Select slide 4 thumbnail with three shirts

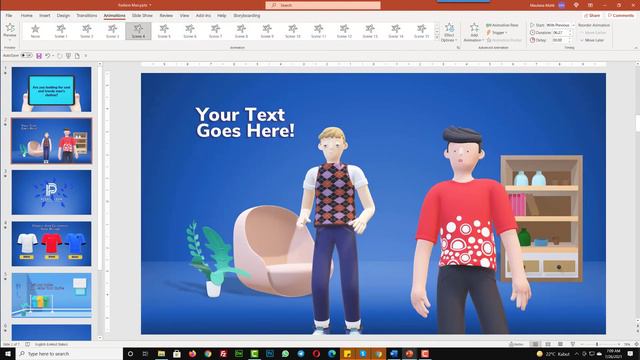[x=51, y=244]
